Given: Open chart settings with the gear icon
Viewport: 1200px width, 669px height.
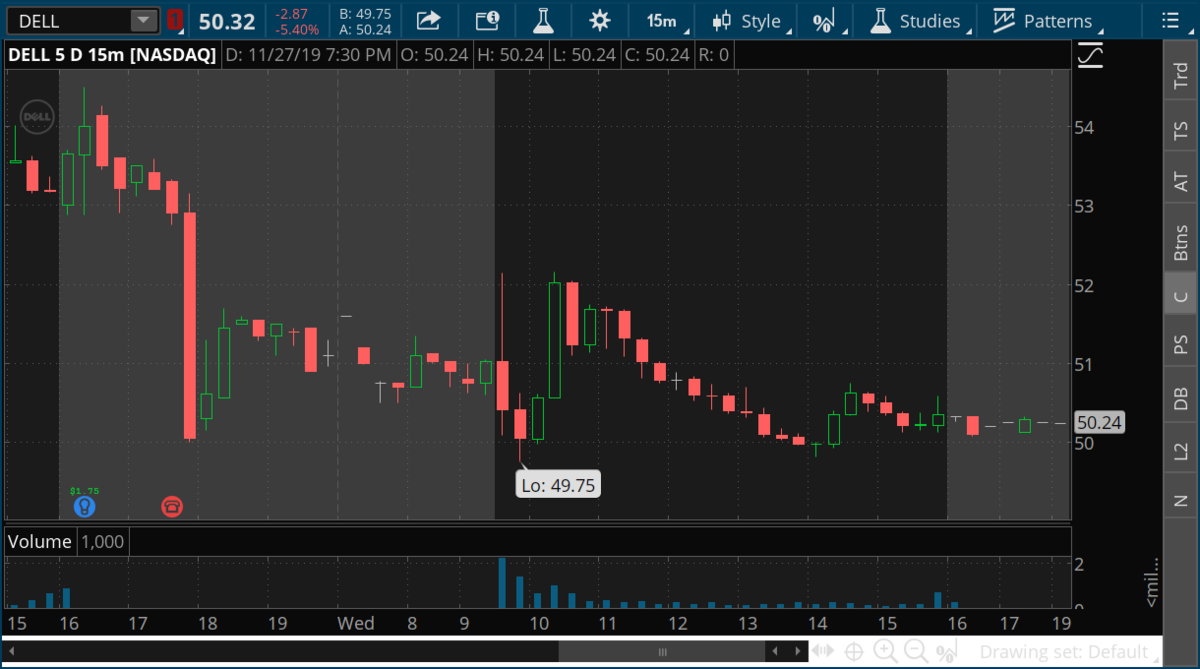Looking at the screenshot, I should click(x=599, y=20).
